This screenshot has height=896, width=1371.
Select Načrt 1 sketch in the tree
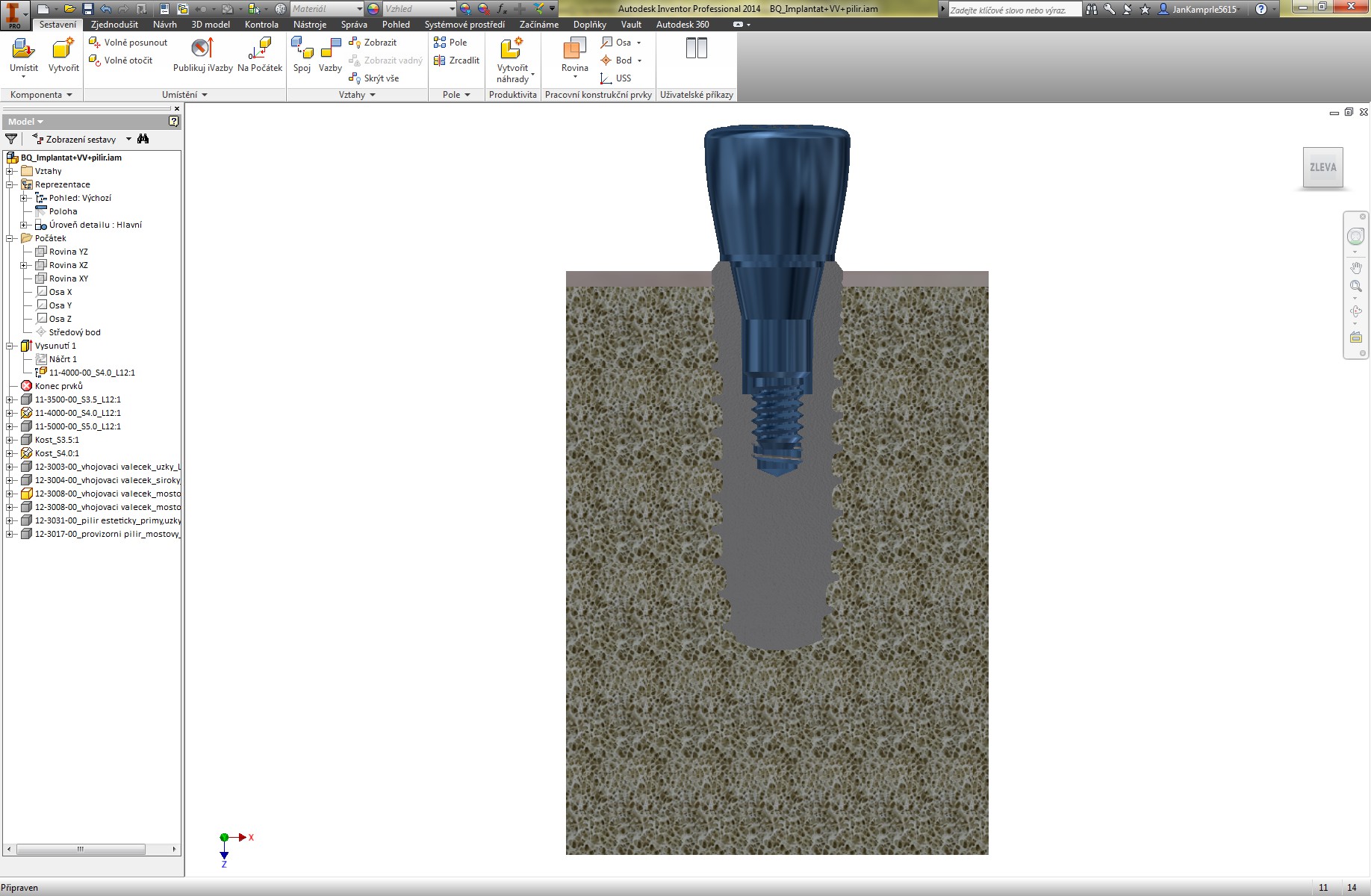[56, 359]
